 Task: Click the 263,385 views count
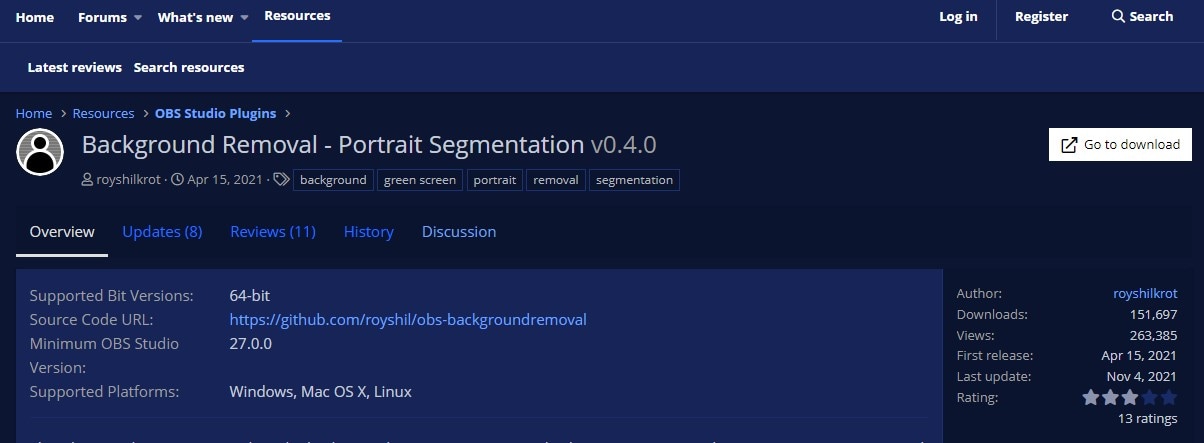tap(1153, 335)
